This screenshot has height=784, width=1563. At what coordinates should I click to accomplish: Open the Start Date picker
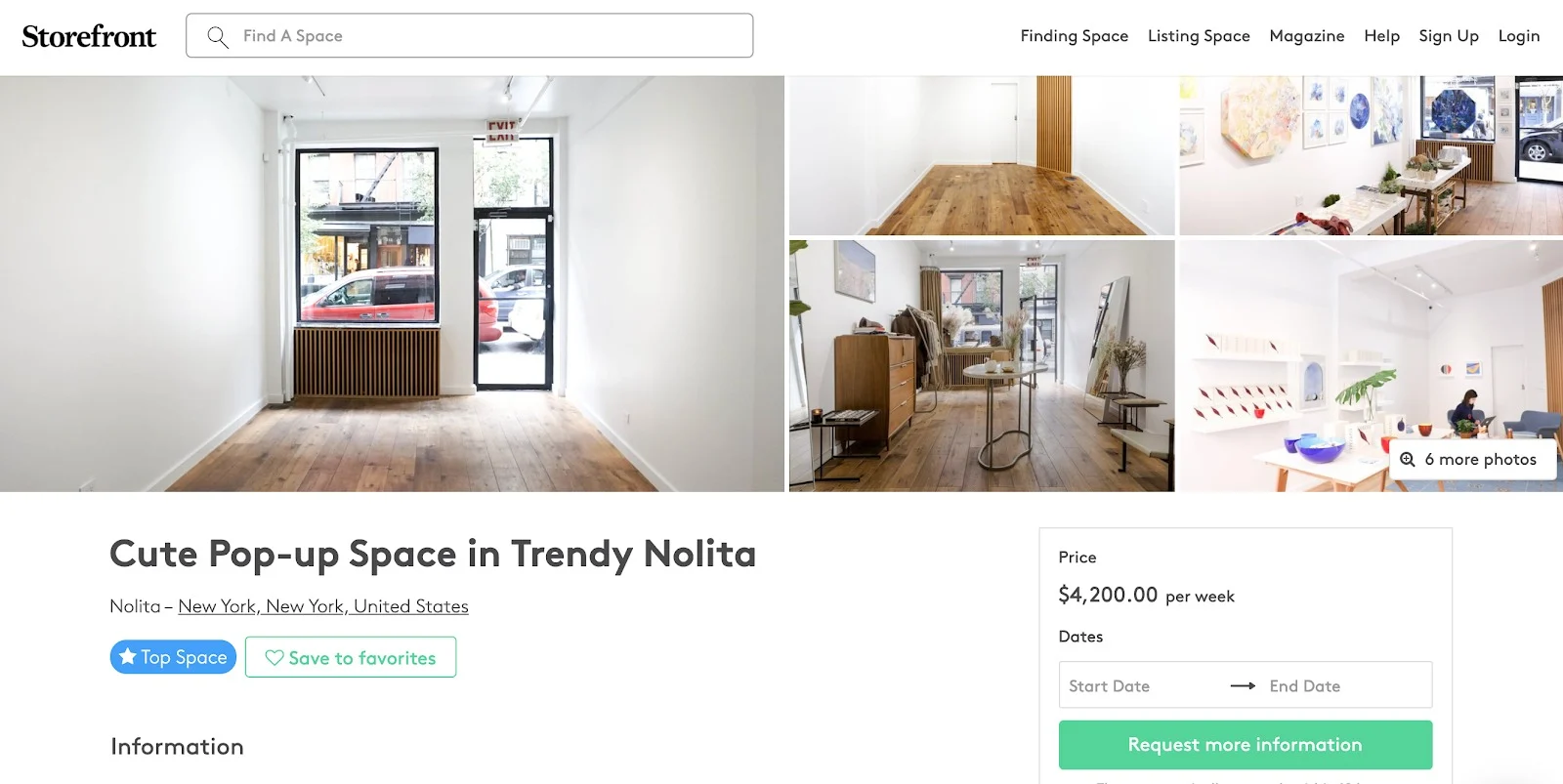[x=1143, y=685]
